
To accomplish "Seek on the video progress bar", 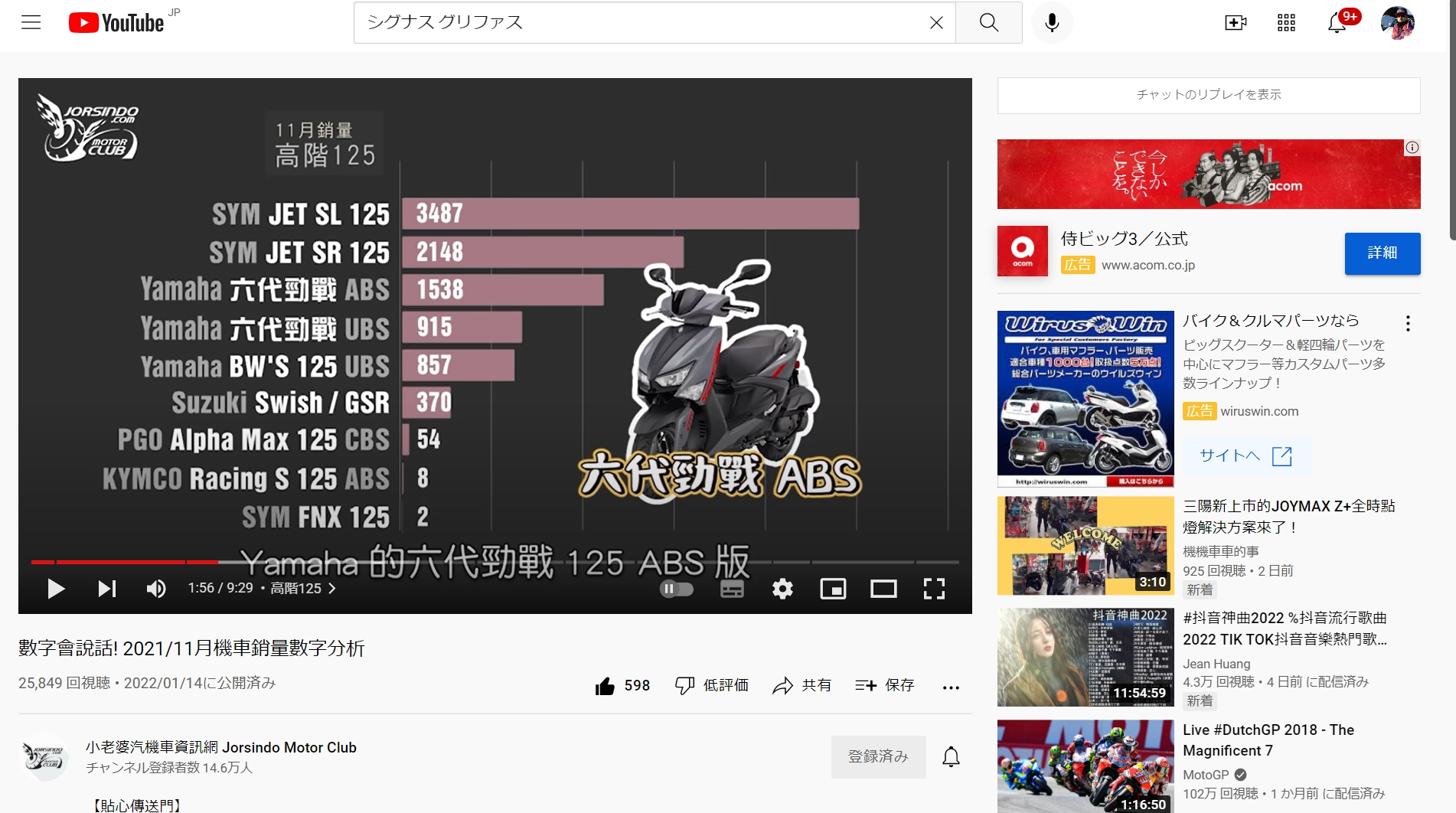I will [495, 562].
